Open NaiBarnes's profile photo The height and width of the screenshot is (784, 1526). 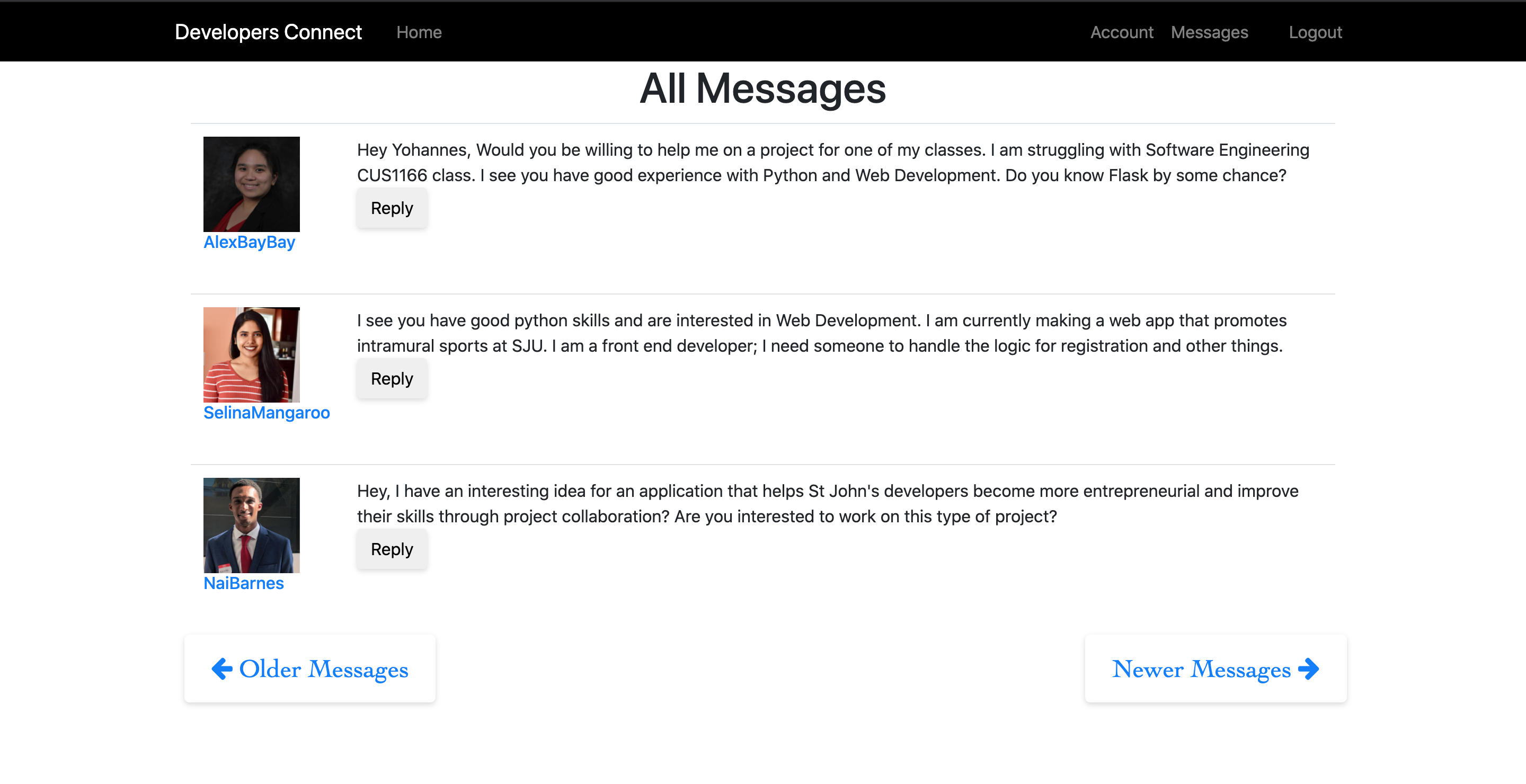[251, 525]
